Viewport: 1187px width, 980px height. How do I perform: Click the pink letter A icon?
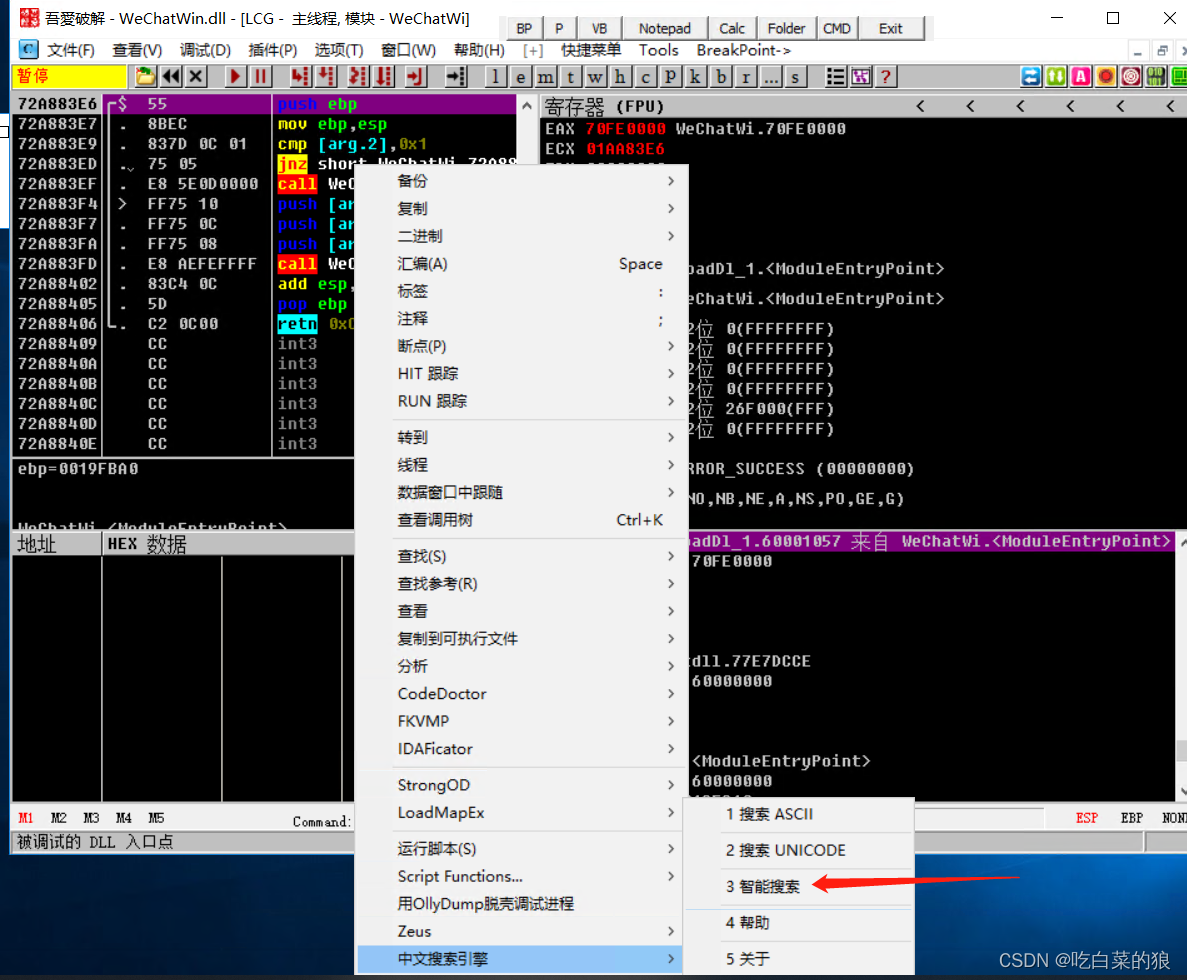(1081, 76)
